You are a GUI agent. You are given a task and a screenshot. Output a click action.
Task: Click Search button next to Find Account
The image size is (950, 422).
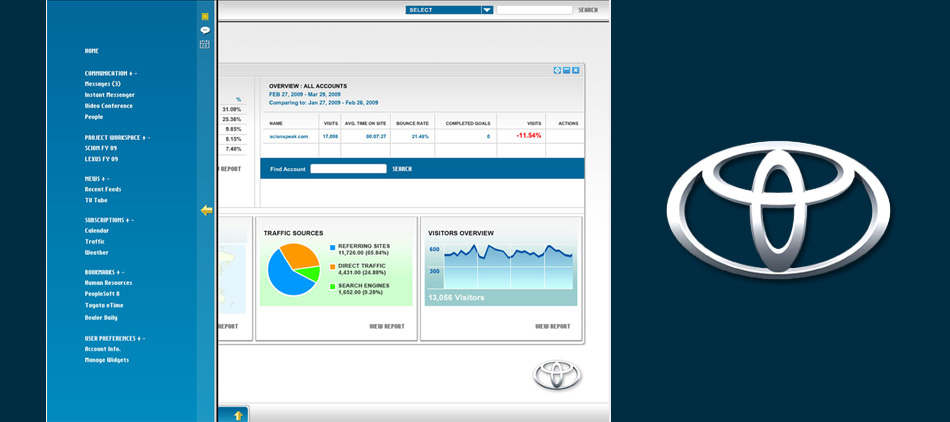402,169
